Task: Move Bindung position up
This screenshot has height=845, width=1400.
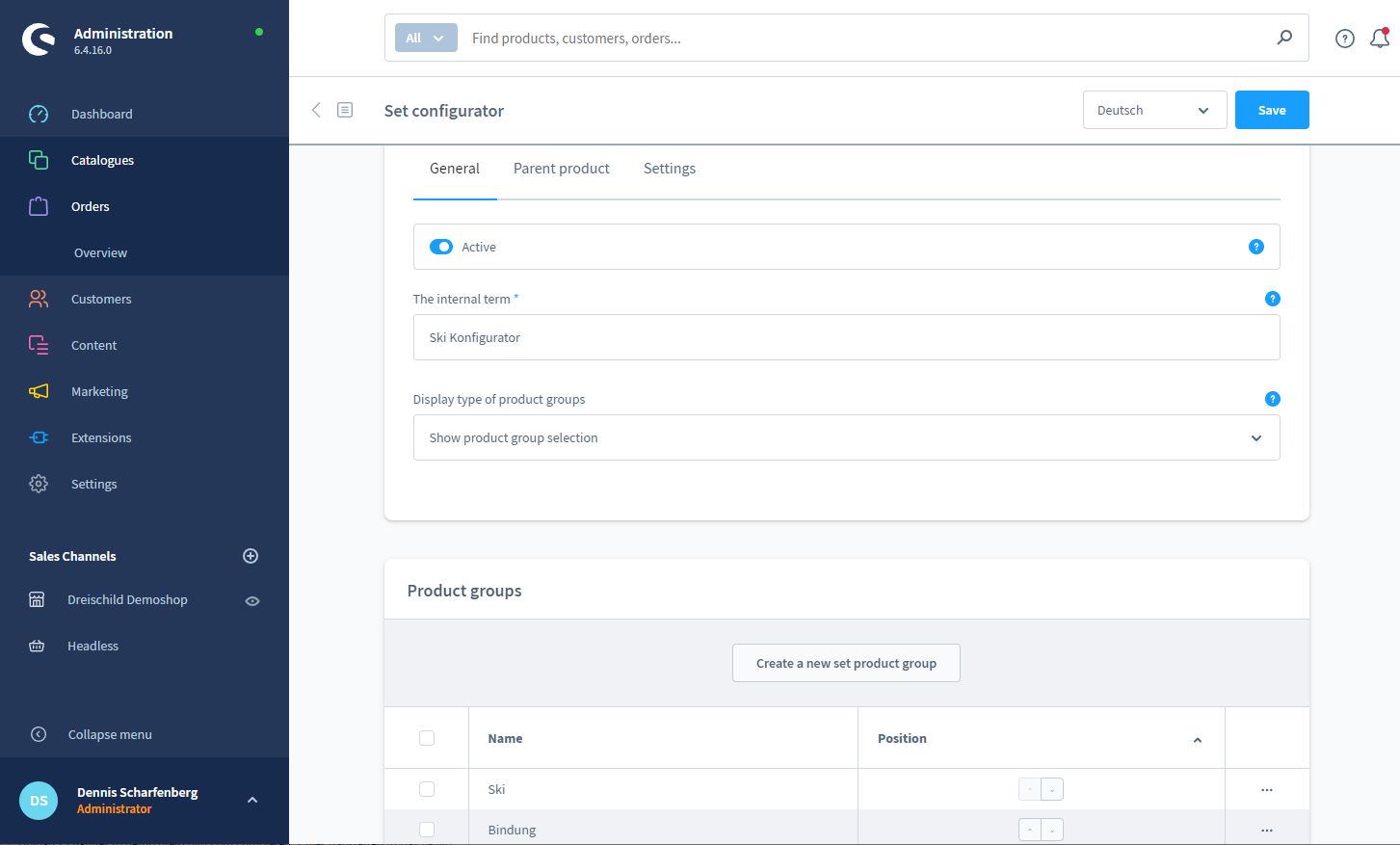Action: pos(1030,830)
